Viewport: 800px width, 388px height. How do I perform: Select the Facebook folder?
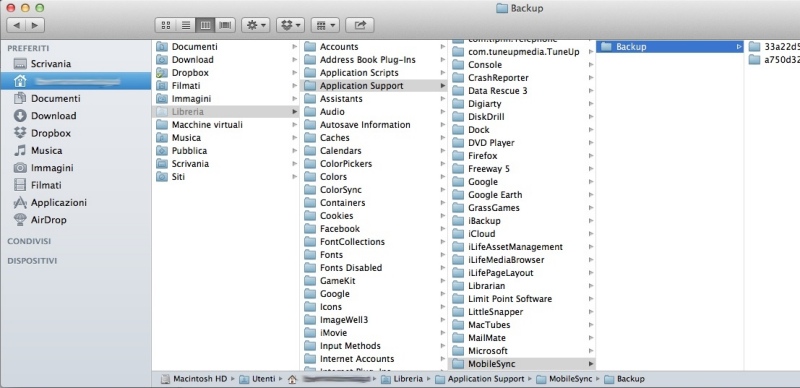(x=374, y=229)
